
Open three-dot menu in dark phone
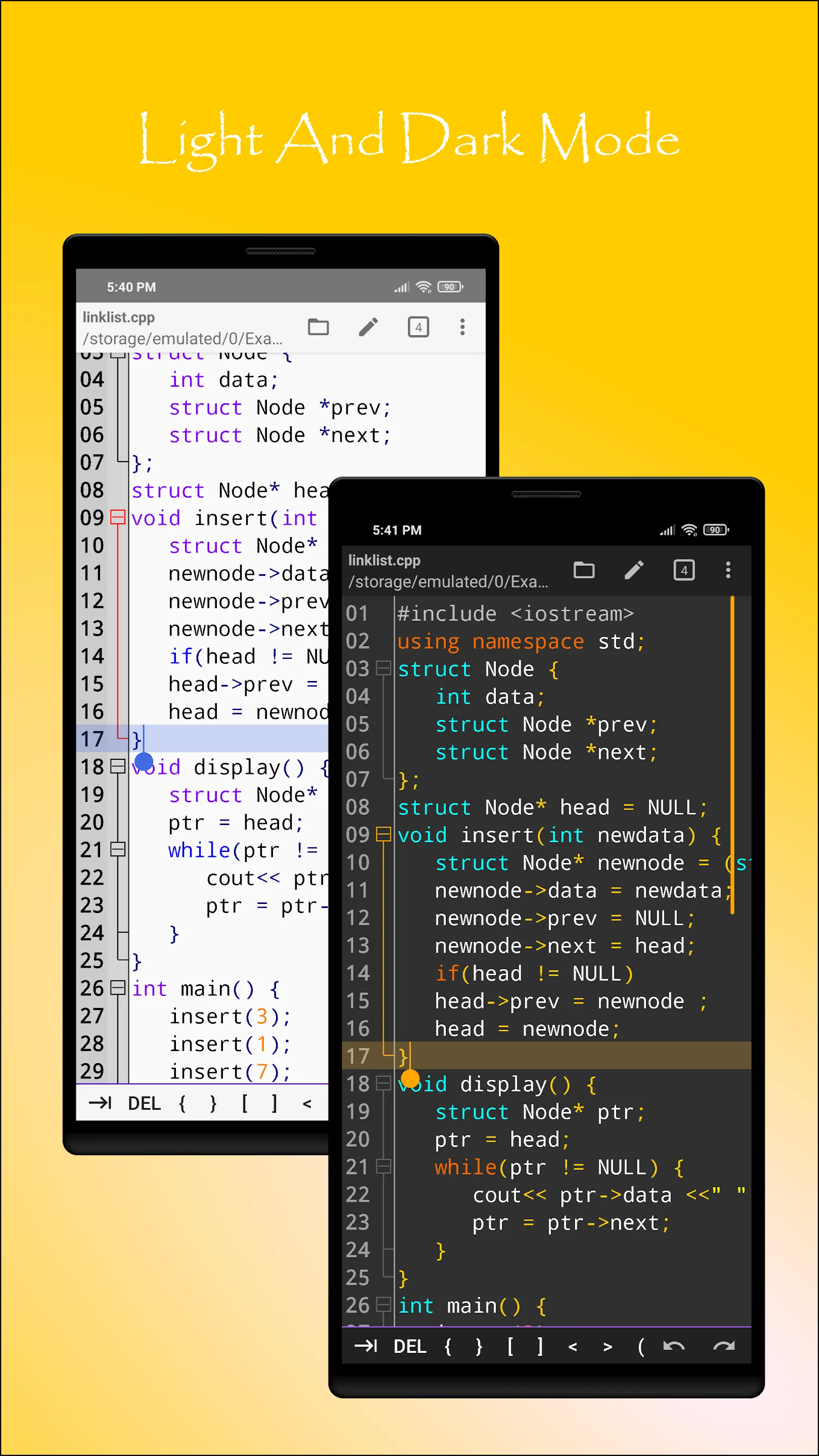coord(728,570)
